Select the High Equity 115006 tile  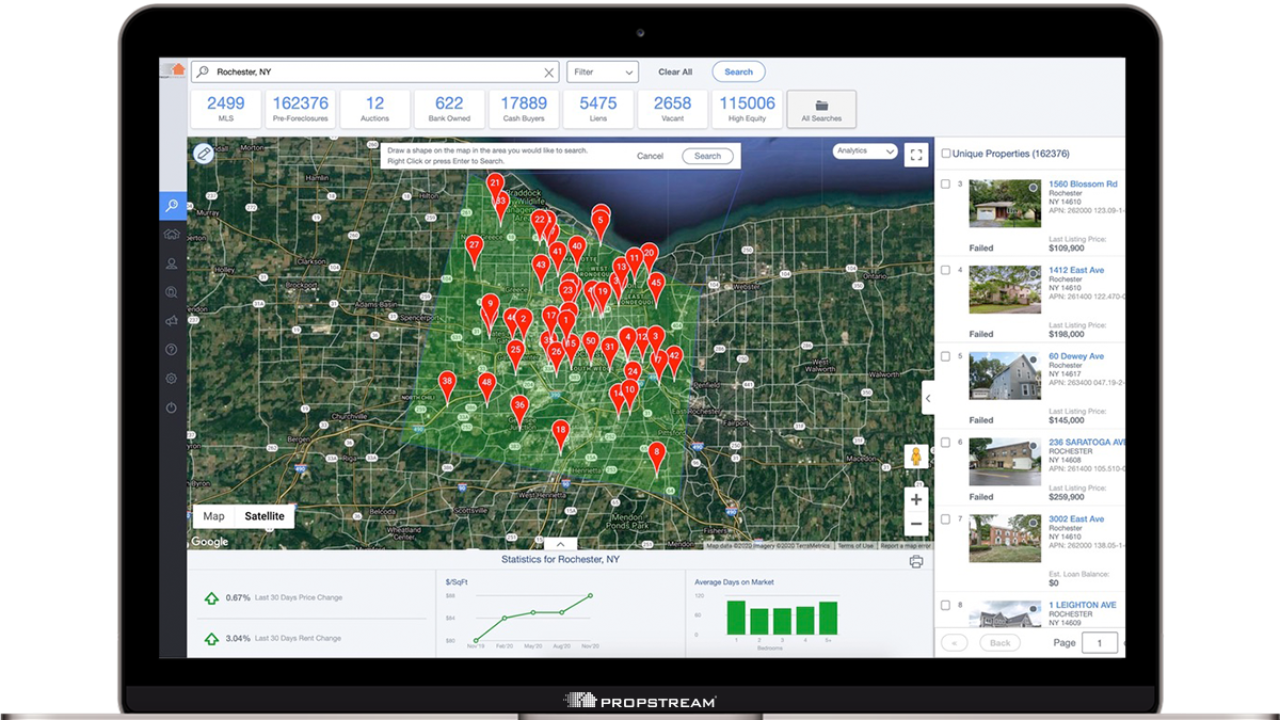pos(747,109)
